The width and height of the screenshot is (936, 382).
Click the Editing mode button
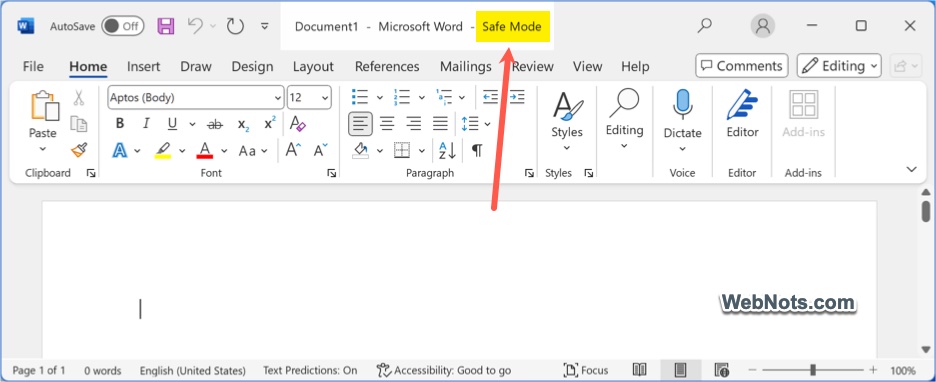pyautogui.click(x=839, y=66)
